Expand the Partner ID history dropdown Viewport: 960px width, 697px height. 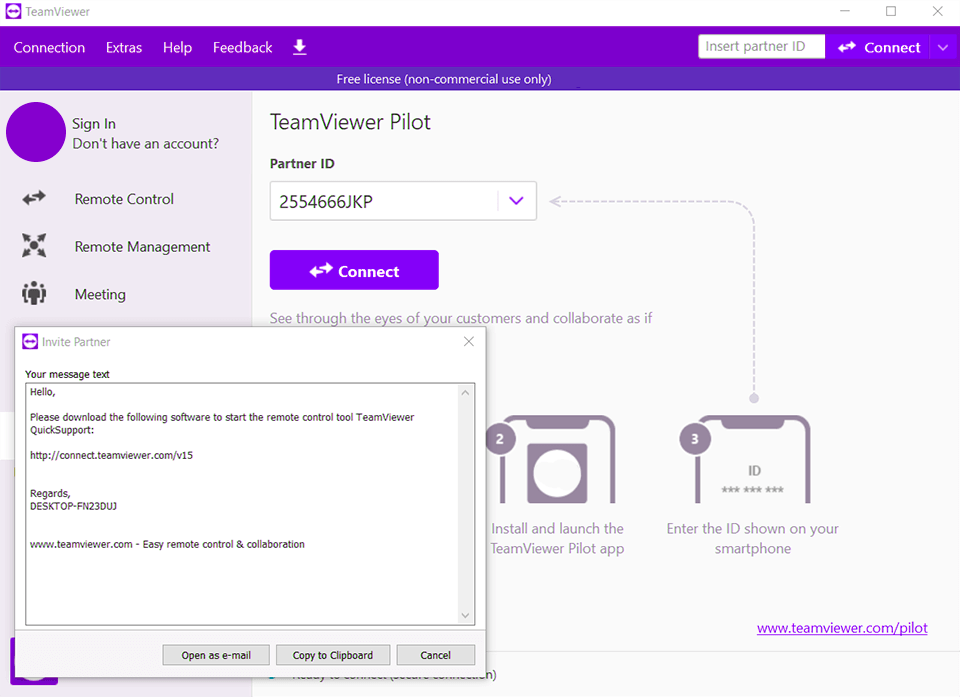(x=516, y=201)
